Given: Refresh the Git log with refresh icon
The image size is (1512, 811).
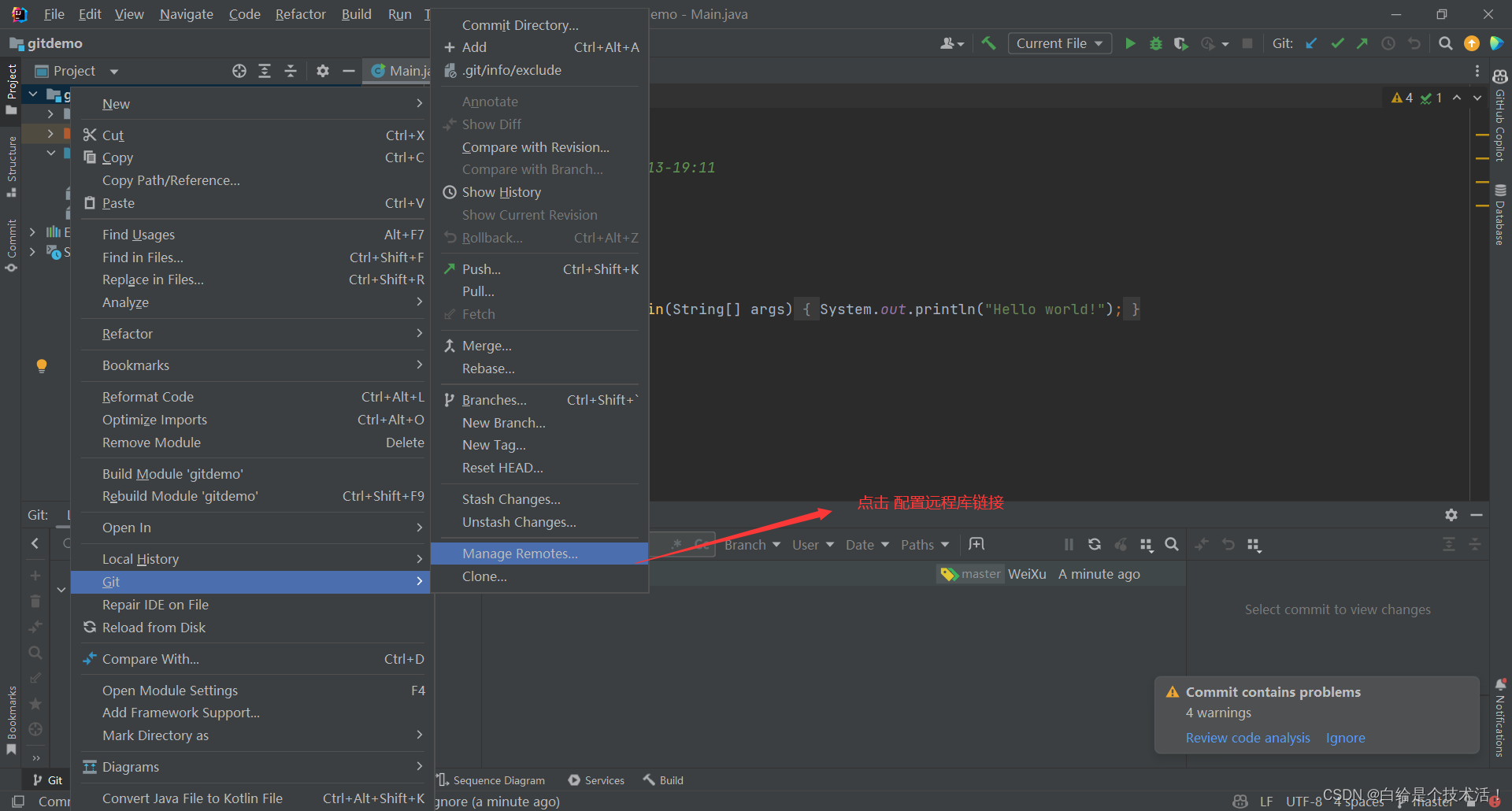Looking at the screenshot, I should click(x=1095, y=544).
